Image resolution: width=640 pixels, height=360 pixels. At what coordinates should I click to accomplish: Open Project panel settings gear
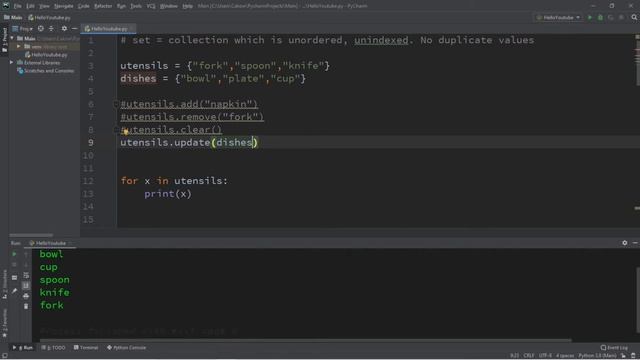point(64,29)
